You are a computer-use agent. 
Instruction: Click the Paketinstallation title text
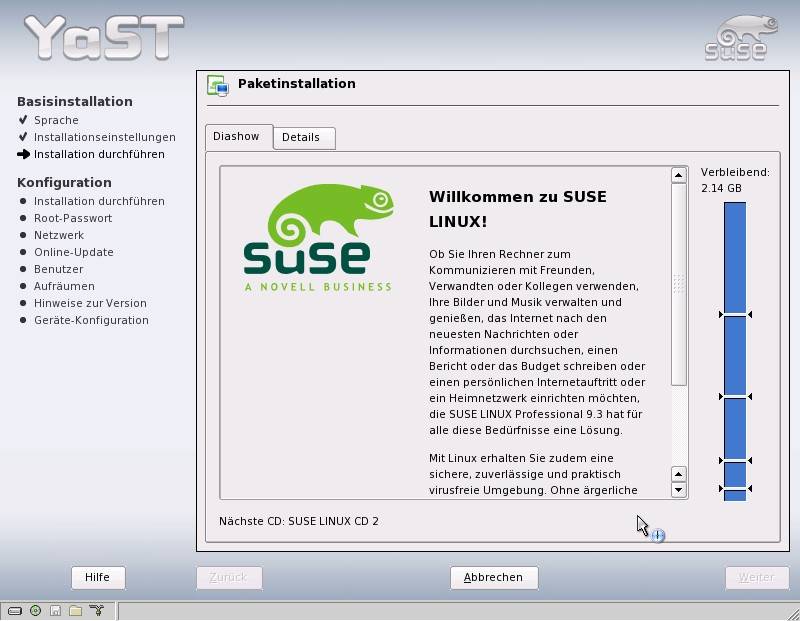tap(296, 84)
